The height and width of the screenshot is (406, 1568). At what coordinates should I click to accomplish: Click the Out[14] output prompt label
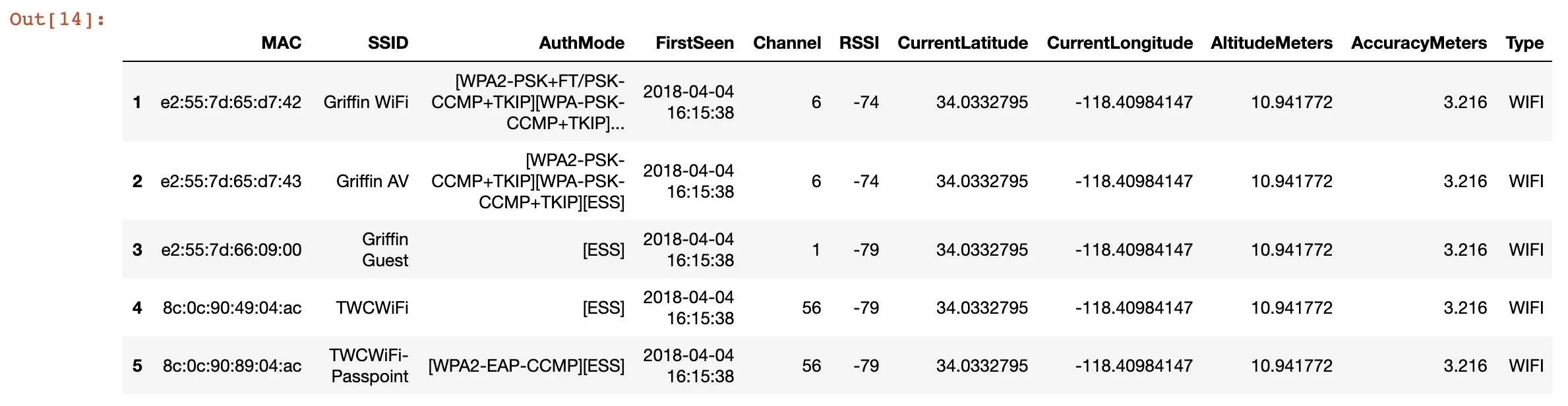click(x=57, y=19)
